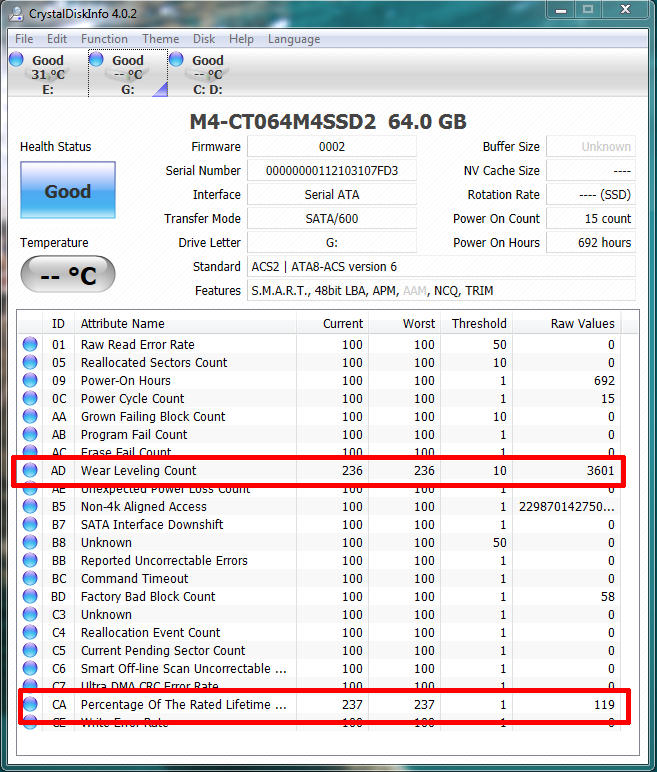The width and height of the screenshot is (657, 772).
Task: Open the Help menu
Action: coord(241,39)
